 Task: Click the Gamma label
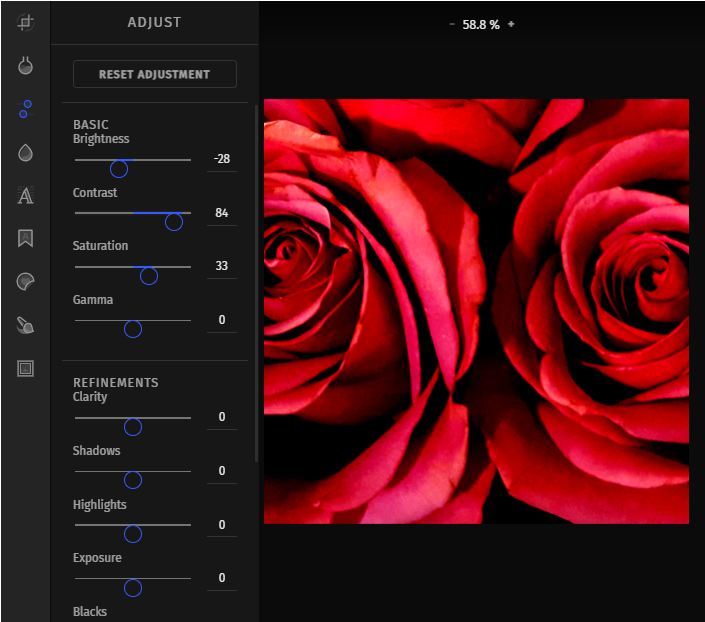pyautogui.click(x=93, y=300)
